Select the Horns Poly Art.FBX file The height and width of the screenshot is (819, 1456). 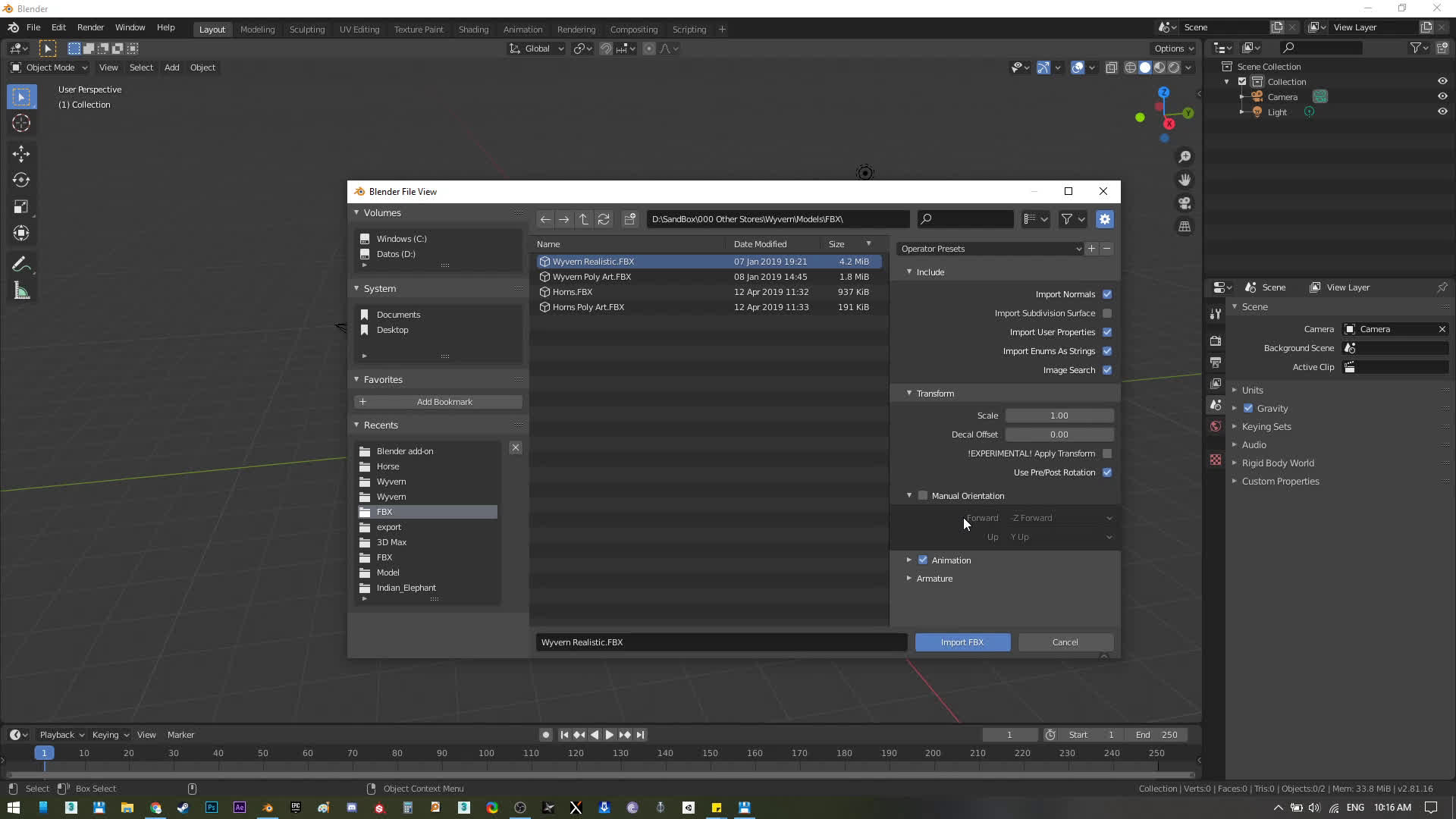click(x=588, y=307)
